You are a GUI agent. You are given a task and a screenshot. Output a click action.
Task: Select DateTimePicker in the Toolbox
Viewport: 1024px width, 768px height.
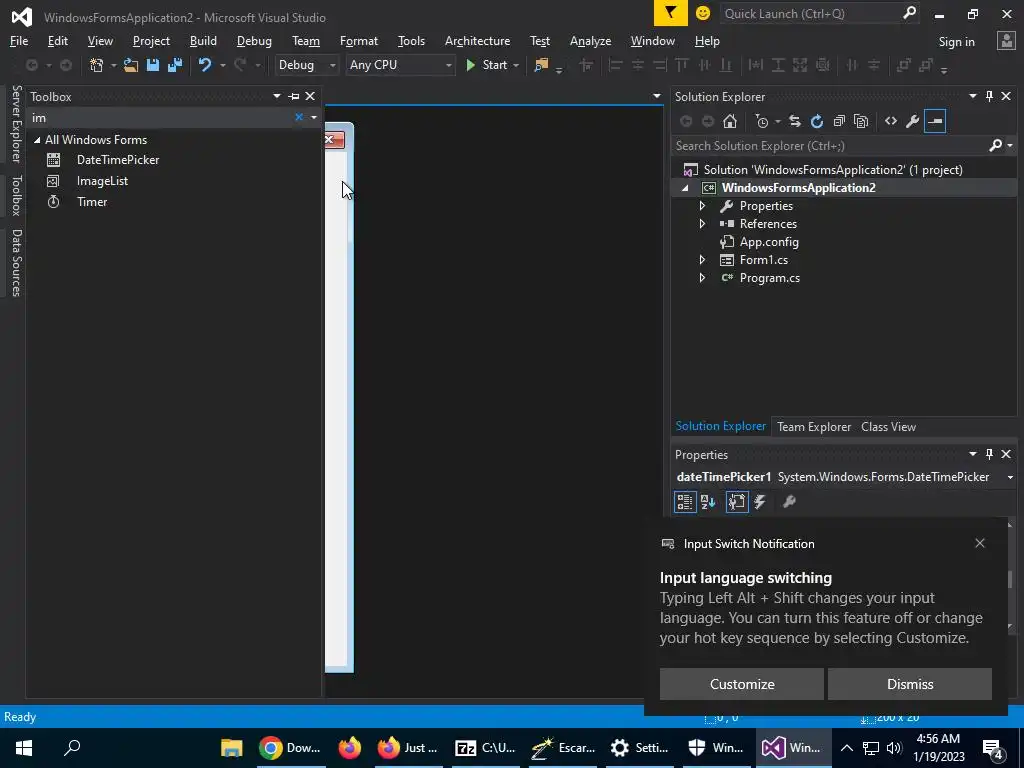pos(118,160)
